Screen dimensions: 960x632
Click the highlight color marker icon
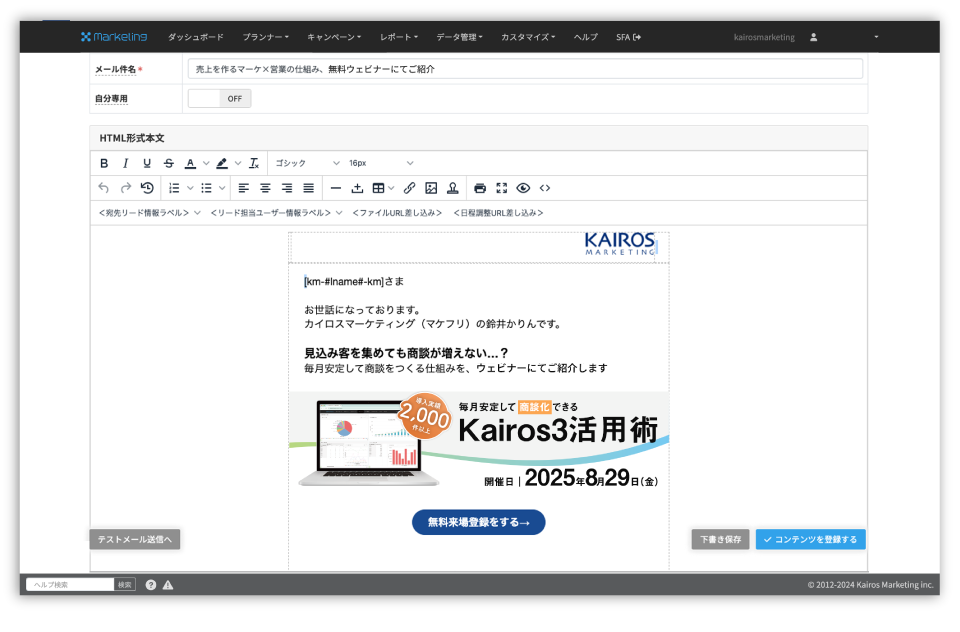point(222,164)
